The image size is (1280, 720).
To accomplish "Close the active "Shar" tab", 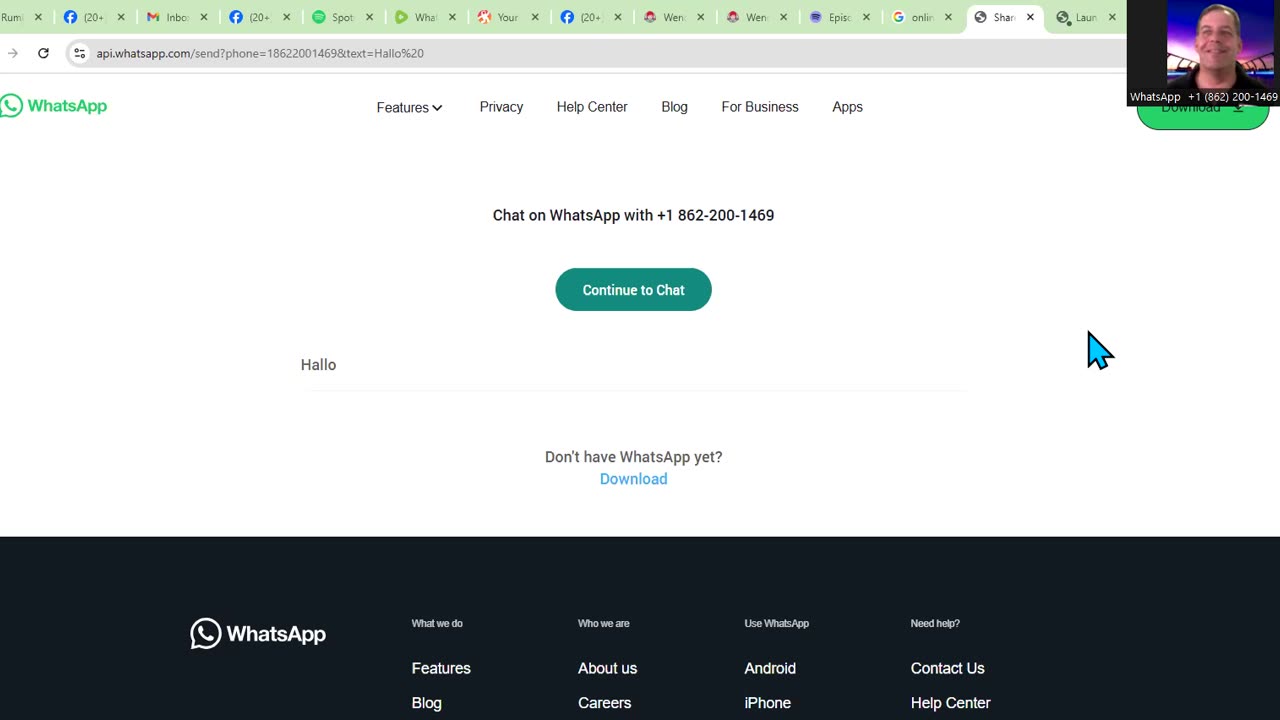I will click(1030, 17).
